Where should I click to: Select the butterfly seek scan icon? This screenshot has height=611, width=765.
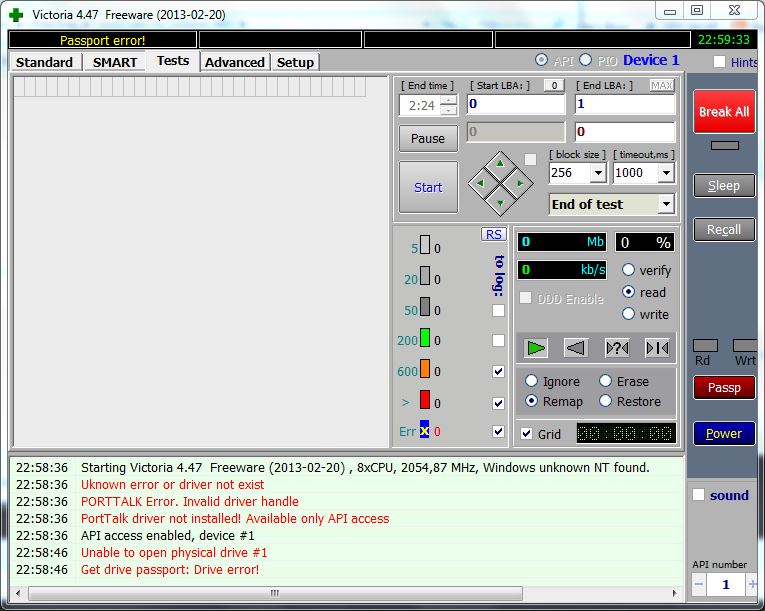(x=657, y=348)
